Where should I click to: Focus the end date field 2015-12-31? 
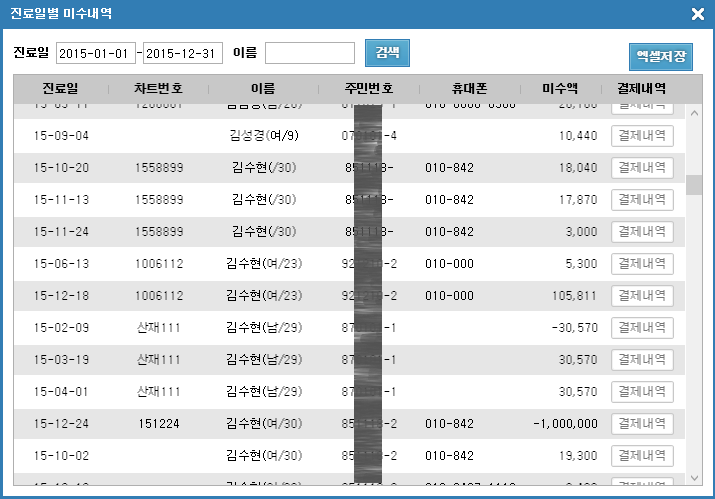pyautogui.click(x=184, y=53)
